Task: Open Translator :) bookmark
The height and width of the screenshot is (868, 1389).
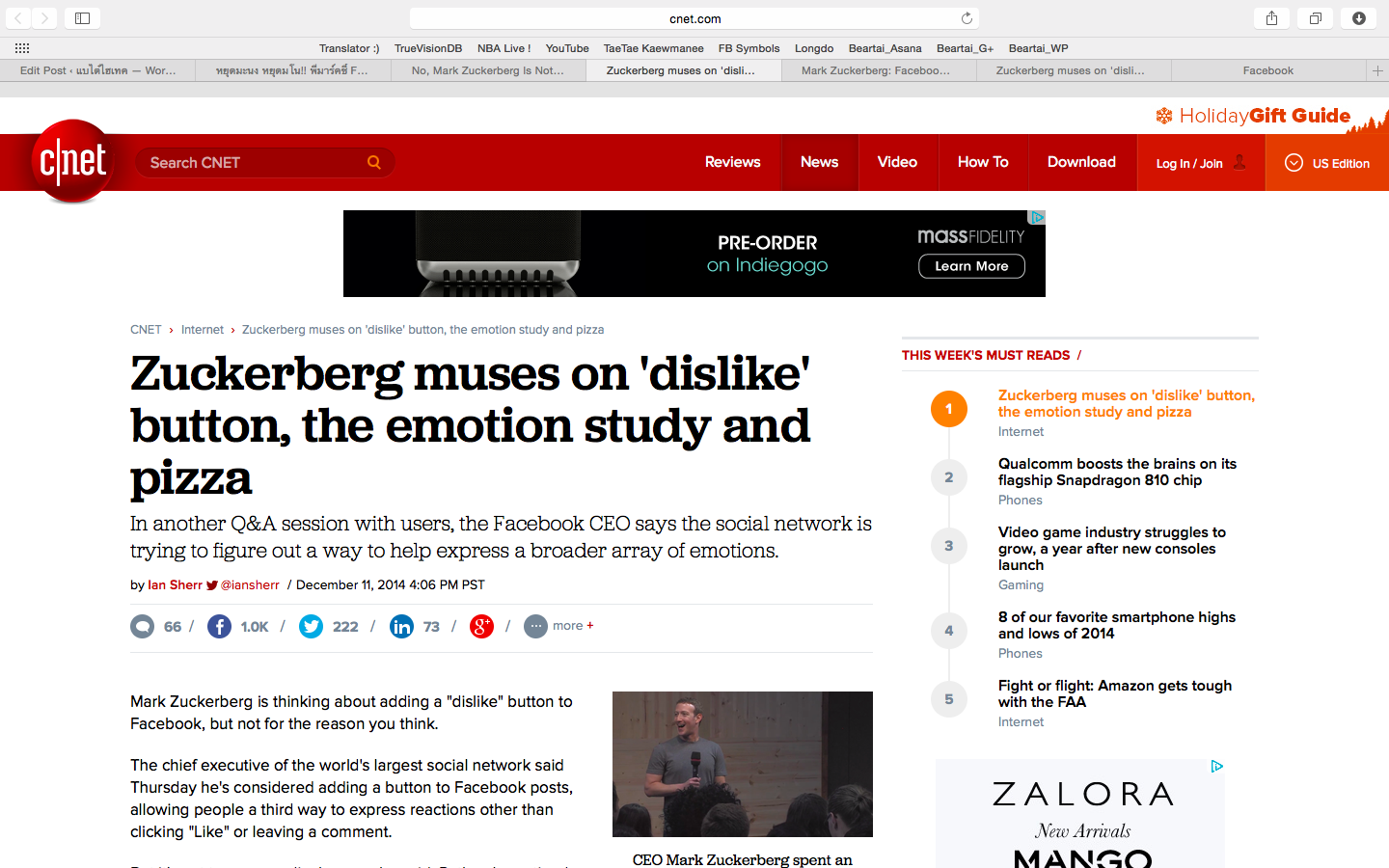Action: pyautogui.click(x=349, y=48)
